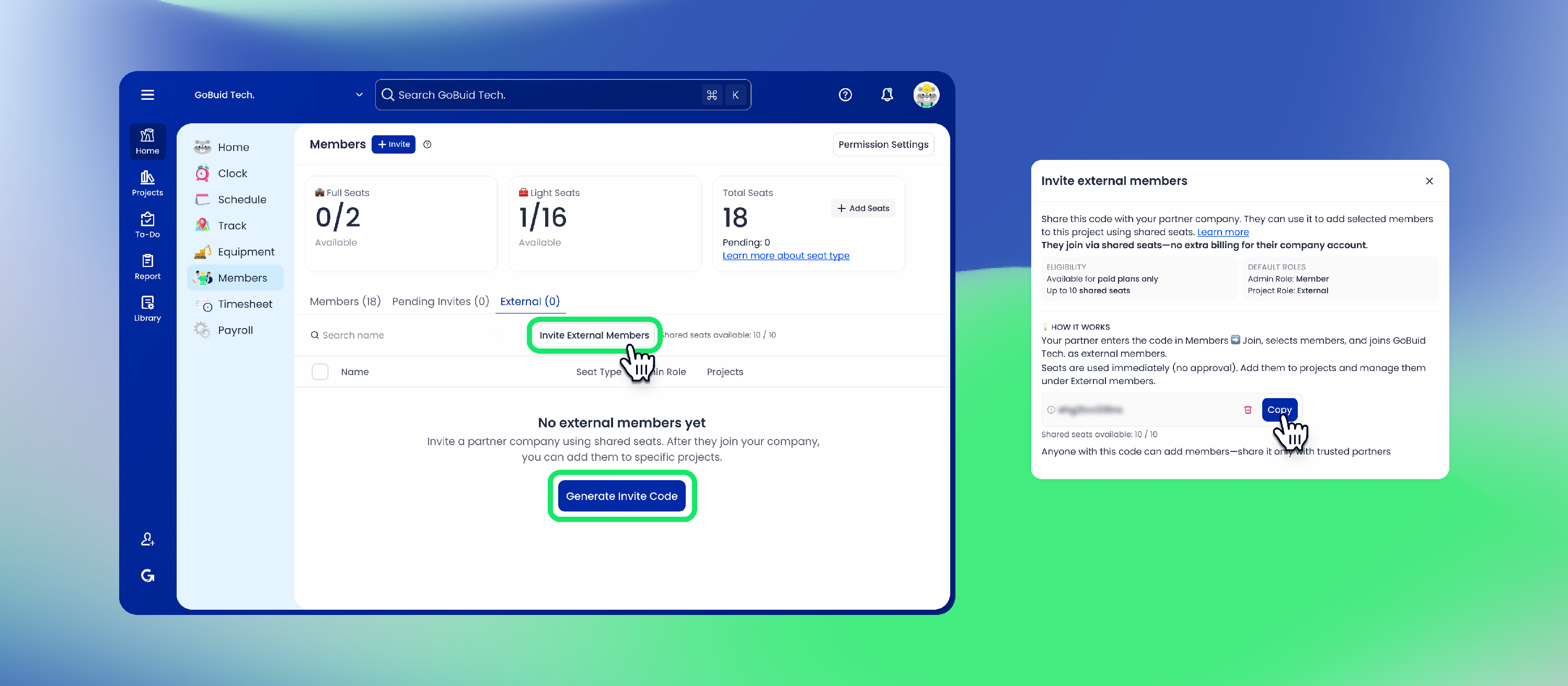Open Projects in the left rail
This screenshot has width=1568, height=686.
147,183
